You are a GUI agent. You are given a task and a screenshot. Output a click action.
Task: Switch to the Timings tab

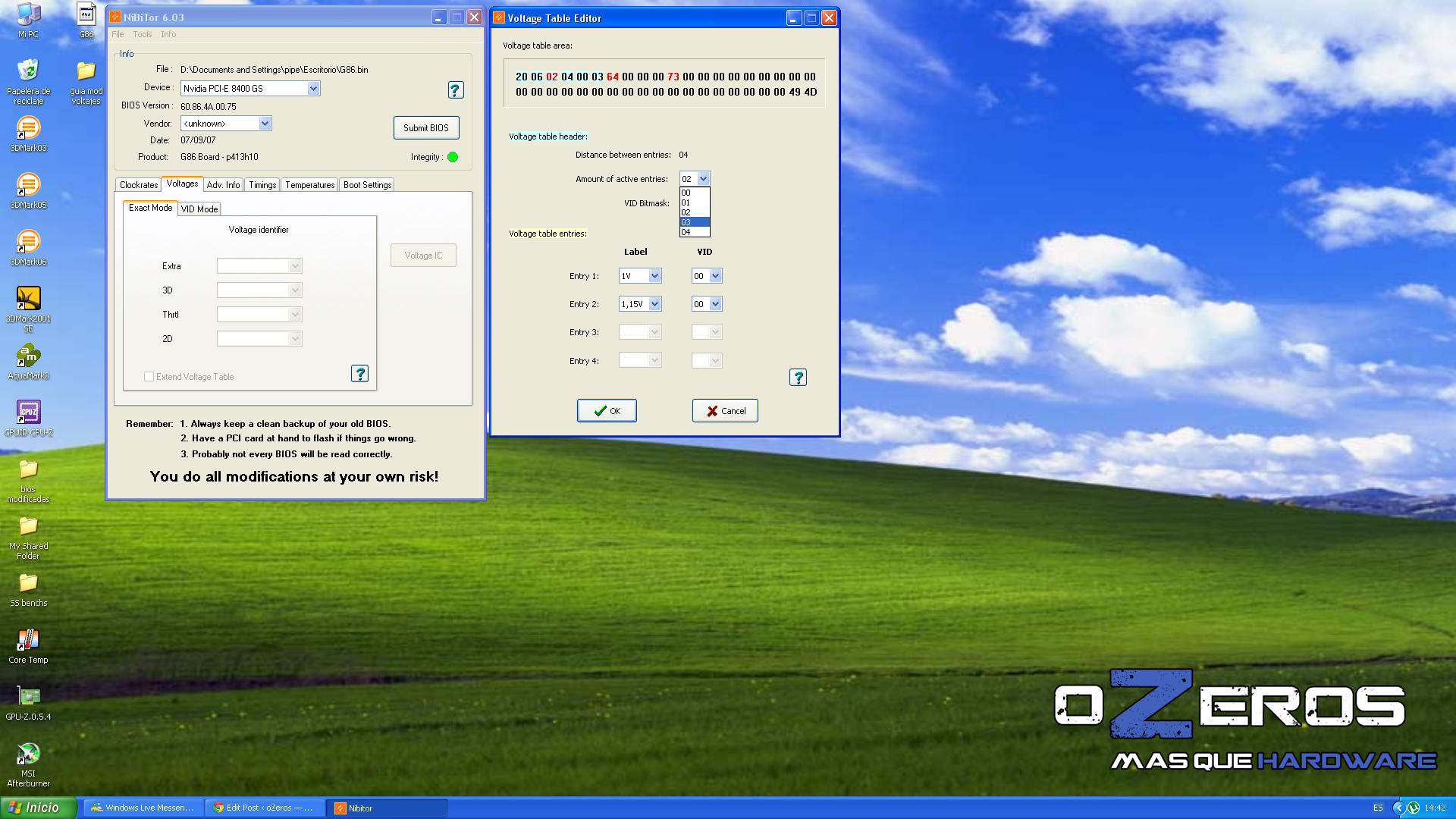(262, 185)
